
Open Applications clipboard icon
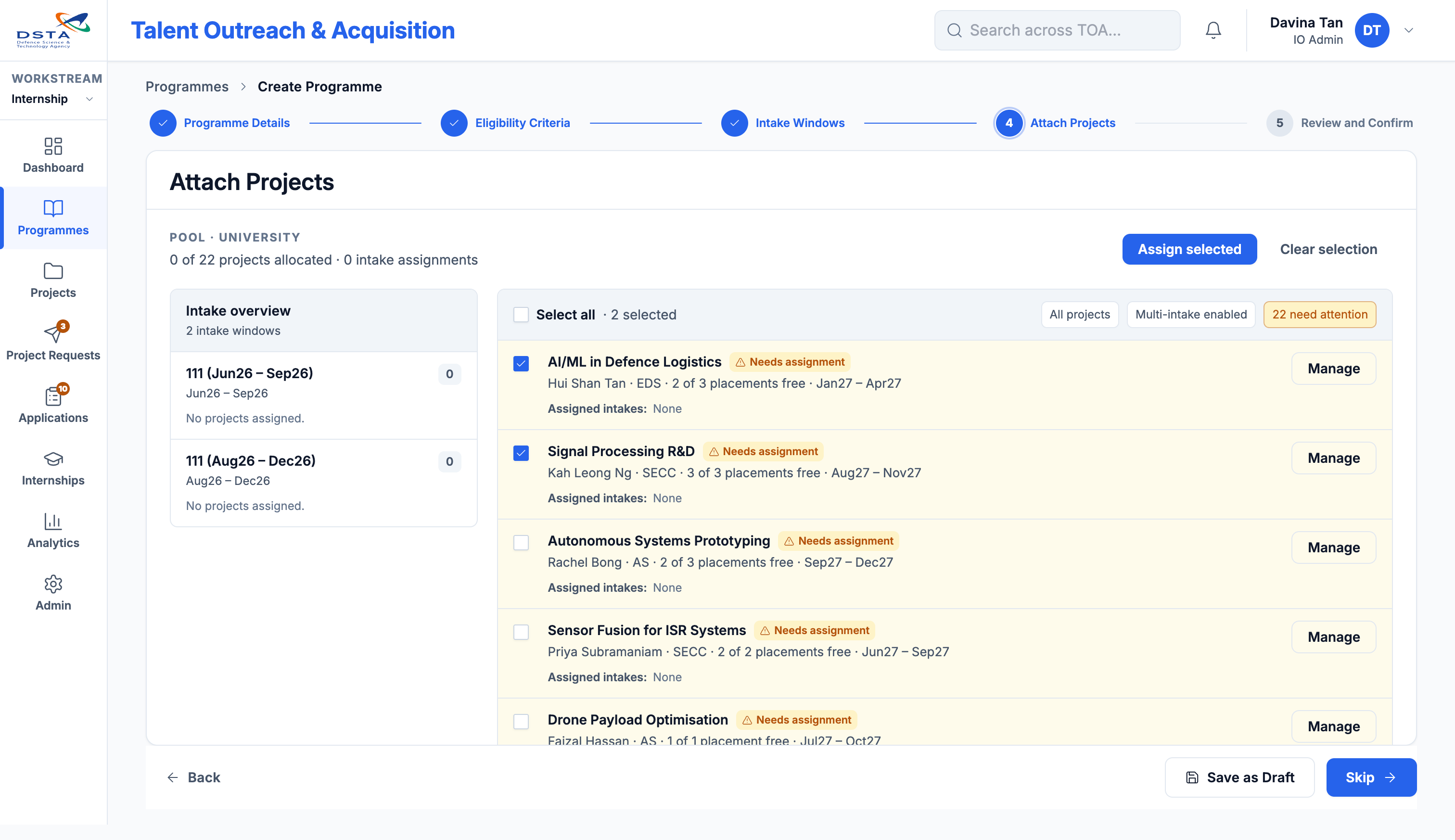point(53,396)
